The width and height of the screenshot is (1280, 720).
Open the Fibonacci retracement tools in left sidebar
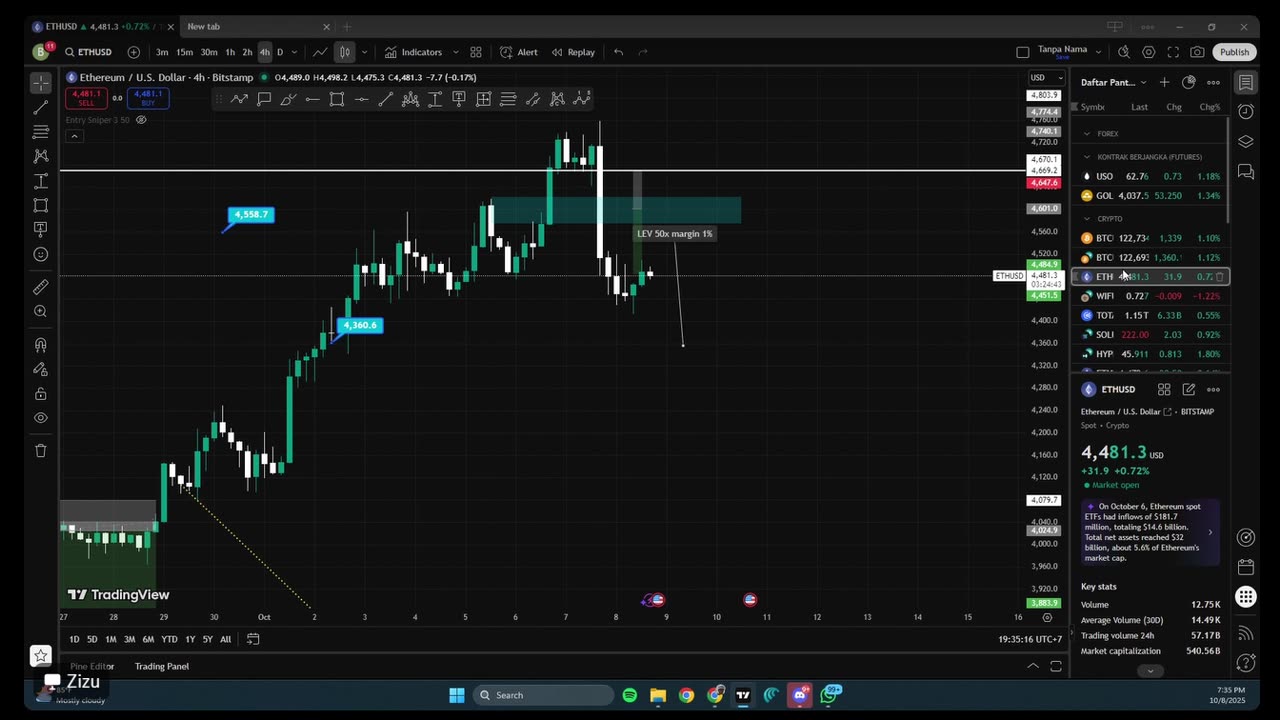click(41, 132)
